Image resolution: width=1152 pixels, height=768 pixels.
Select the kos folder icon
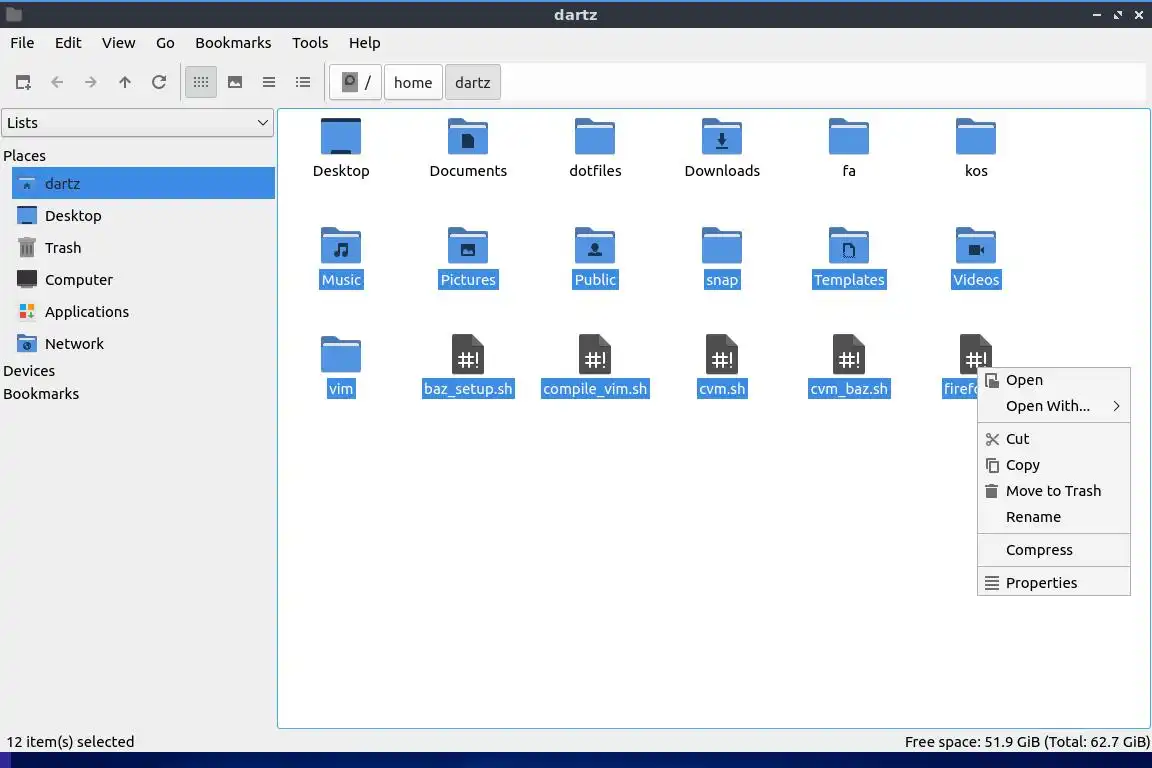[x=976, y=137]
